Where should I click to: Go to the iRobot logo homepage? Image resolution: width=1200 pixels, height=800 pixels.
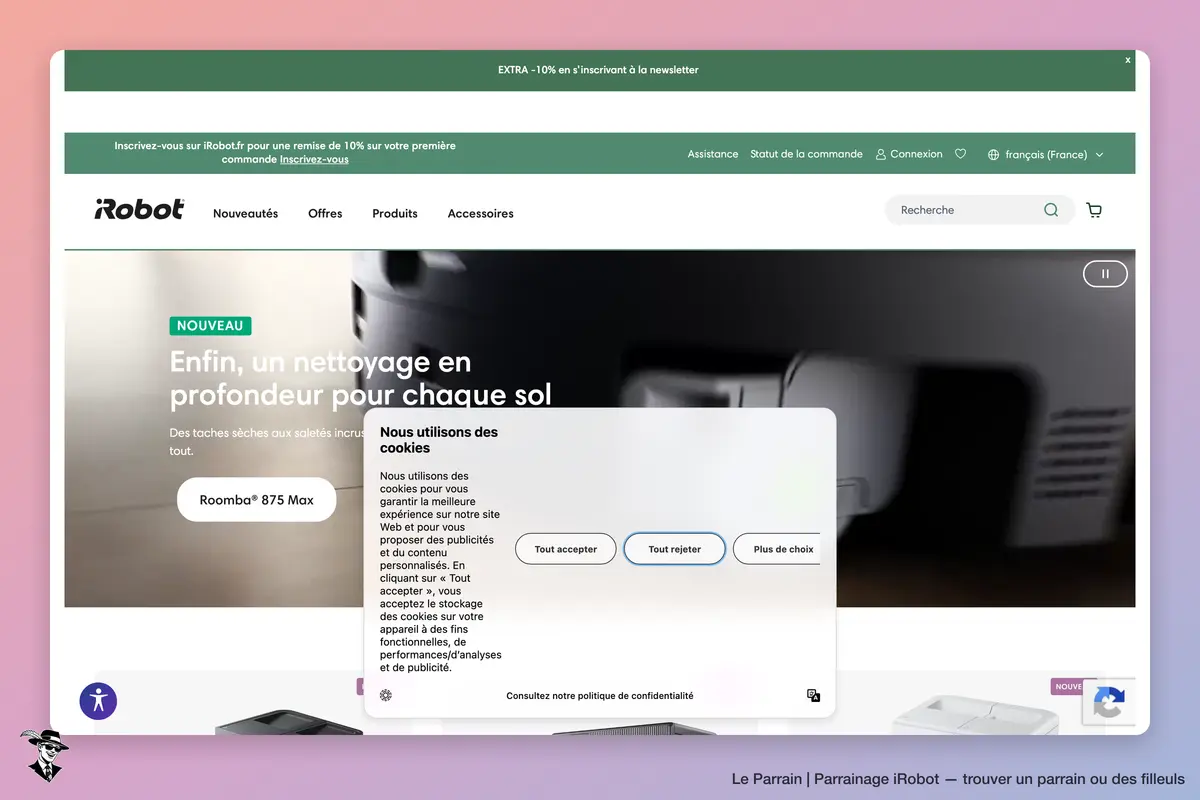click(139, 209)
